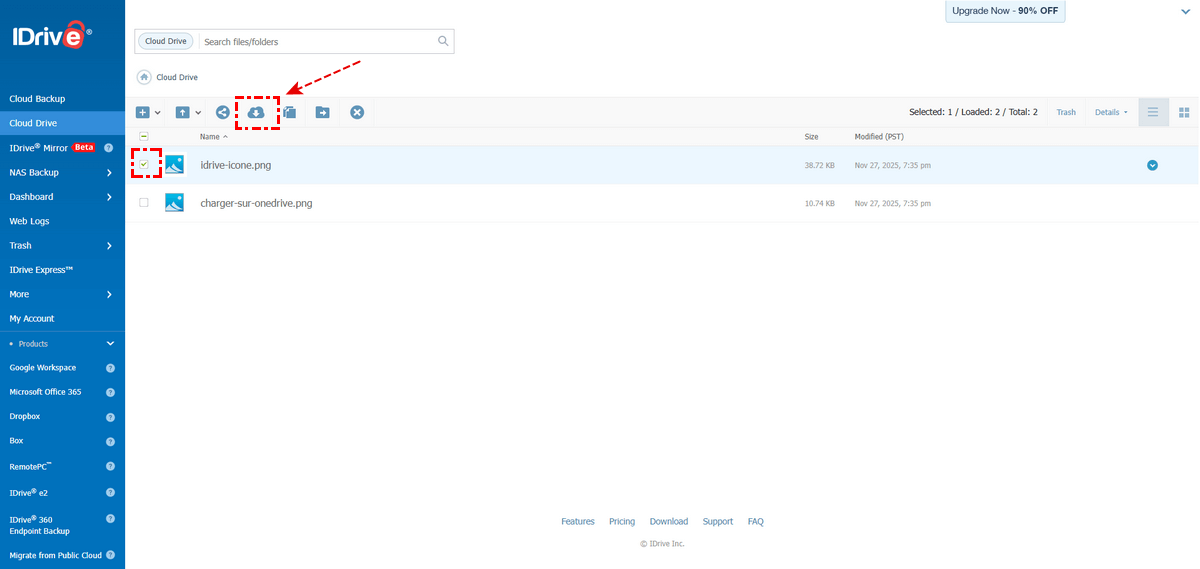This screenshot has height=569, width=1200.
Task: Select Cloud Drive in the sidebar
Action: tap(62, 123)
